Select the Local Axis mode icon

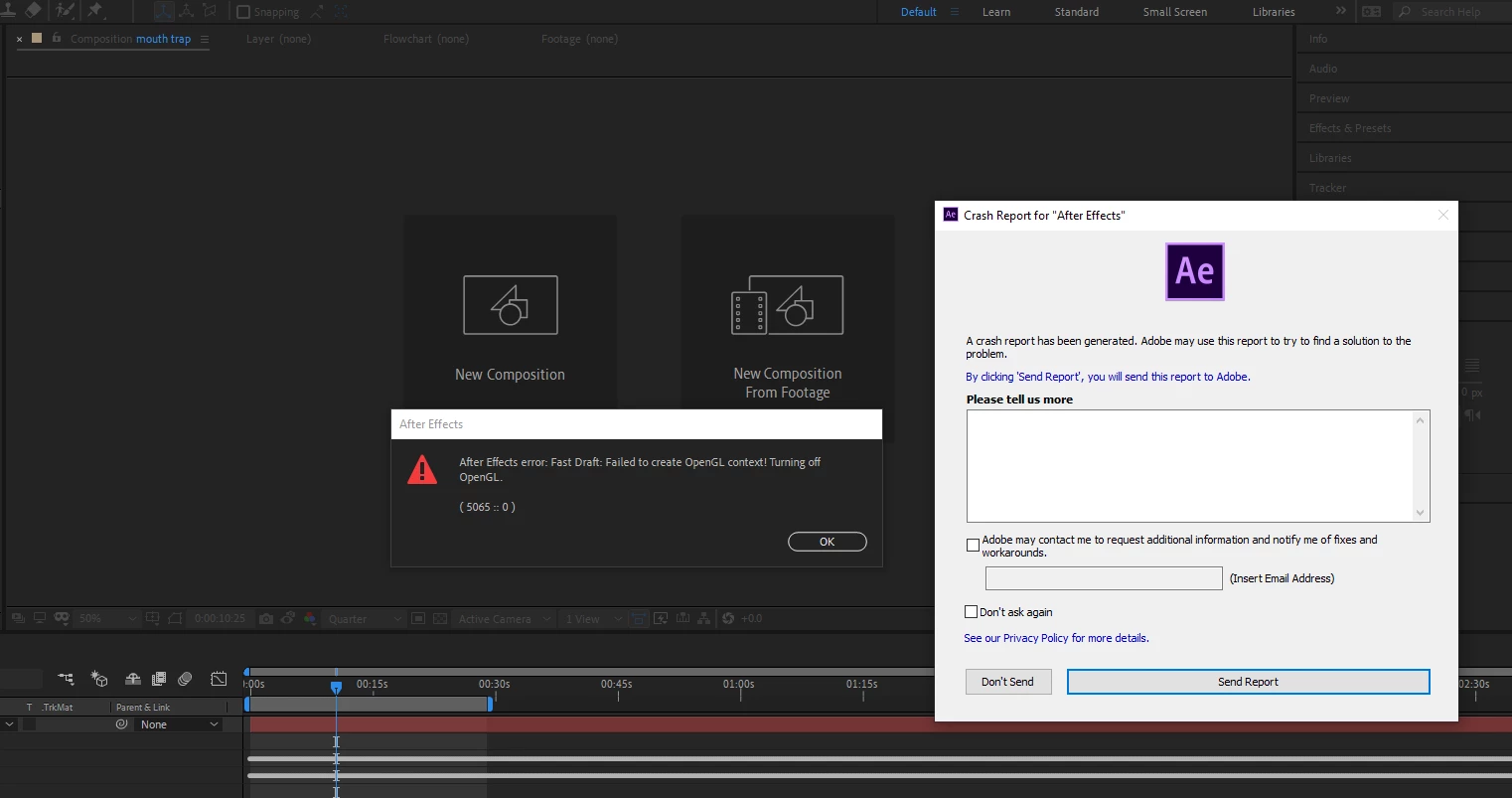tap(163, 11)
